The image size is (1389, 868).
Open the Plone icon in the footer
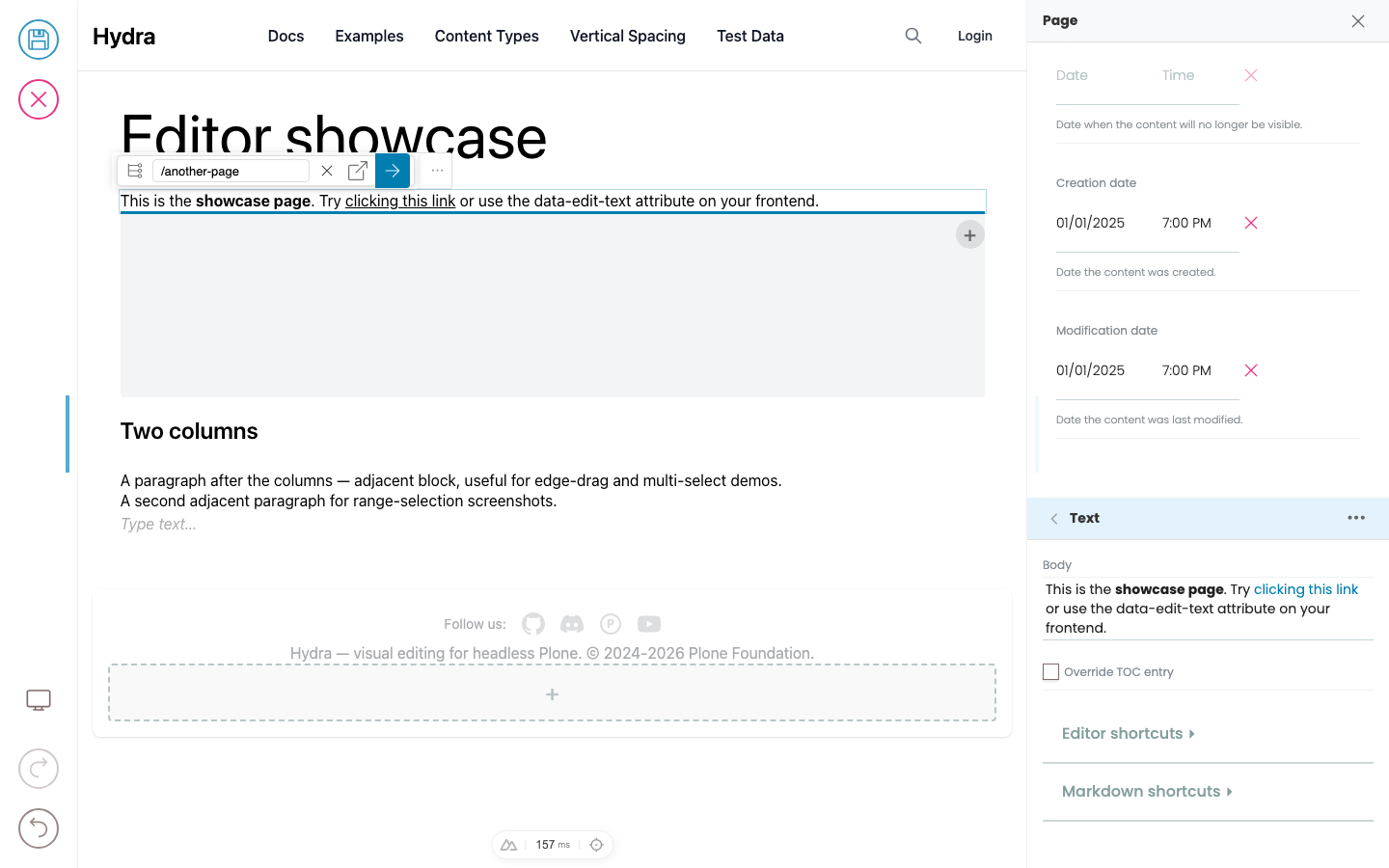point(611,624)
